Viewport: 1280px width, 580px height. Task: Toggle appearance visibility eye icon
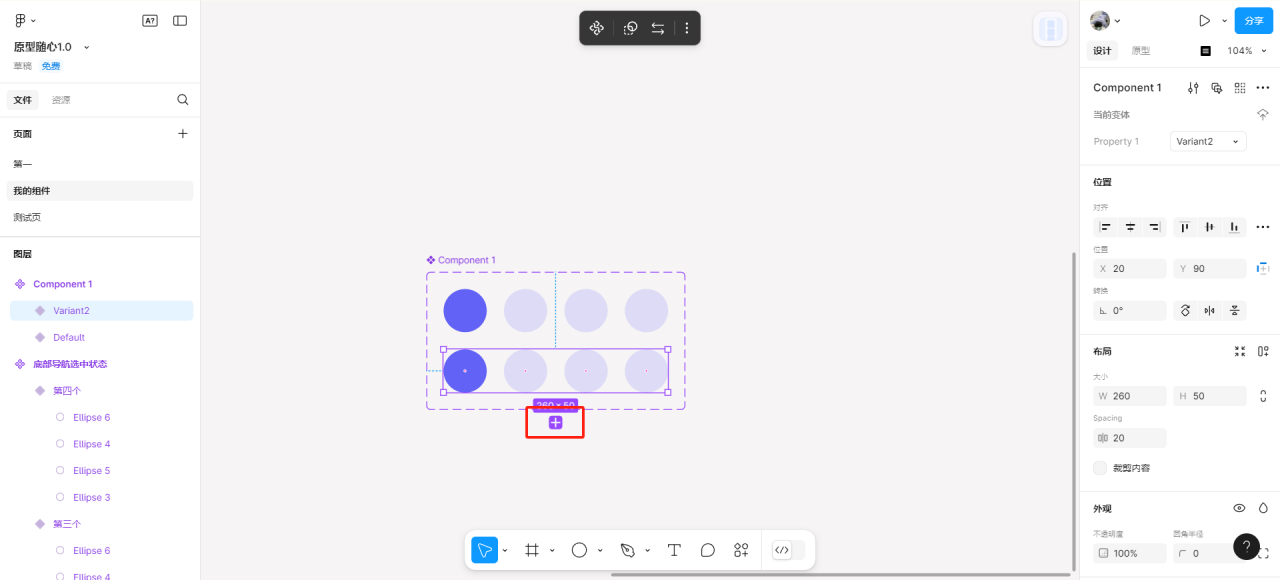[x=1240, y=508]
